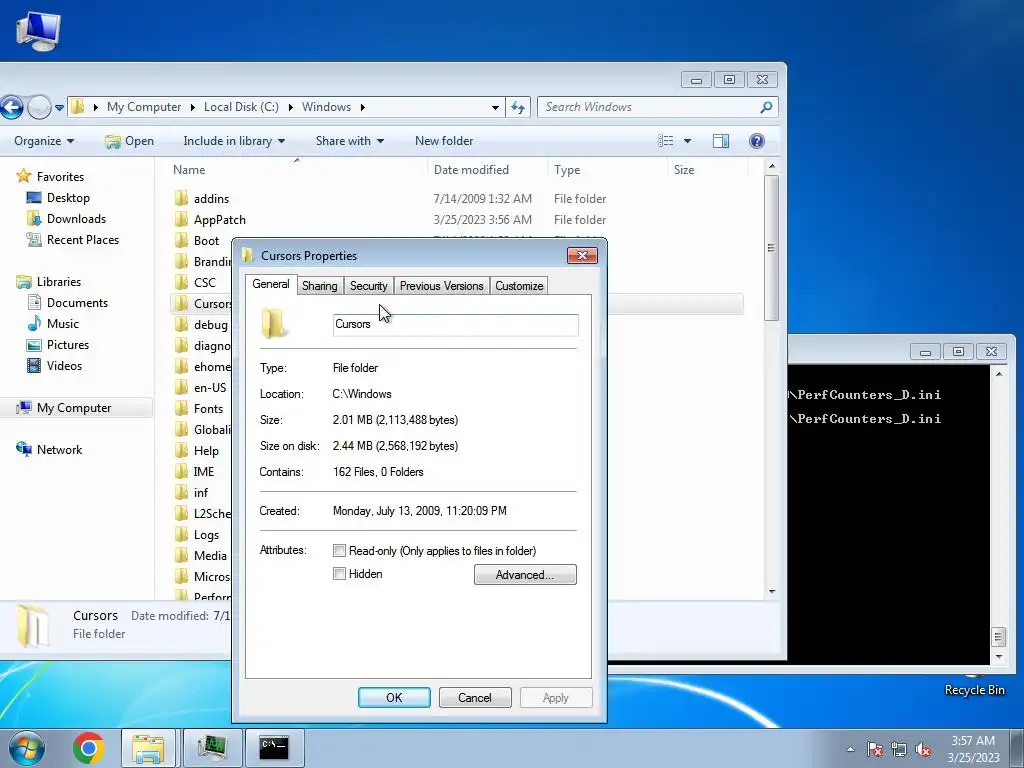Toggle the preview pane icon
The image size is (1024, 768).
point(721,141)
